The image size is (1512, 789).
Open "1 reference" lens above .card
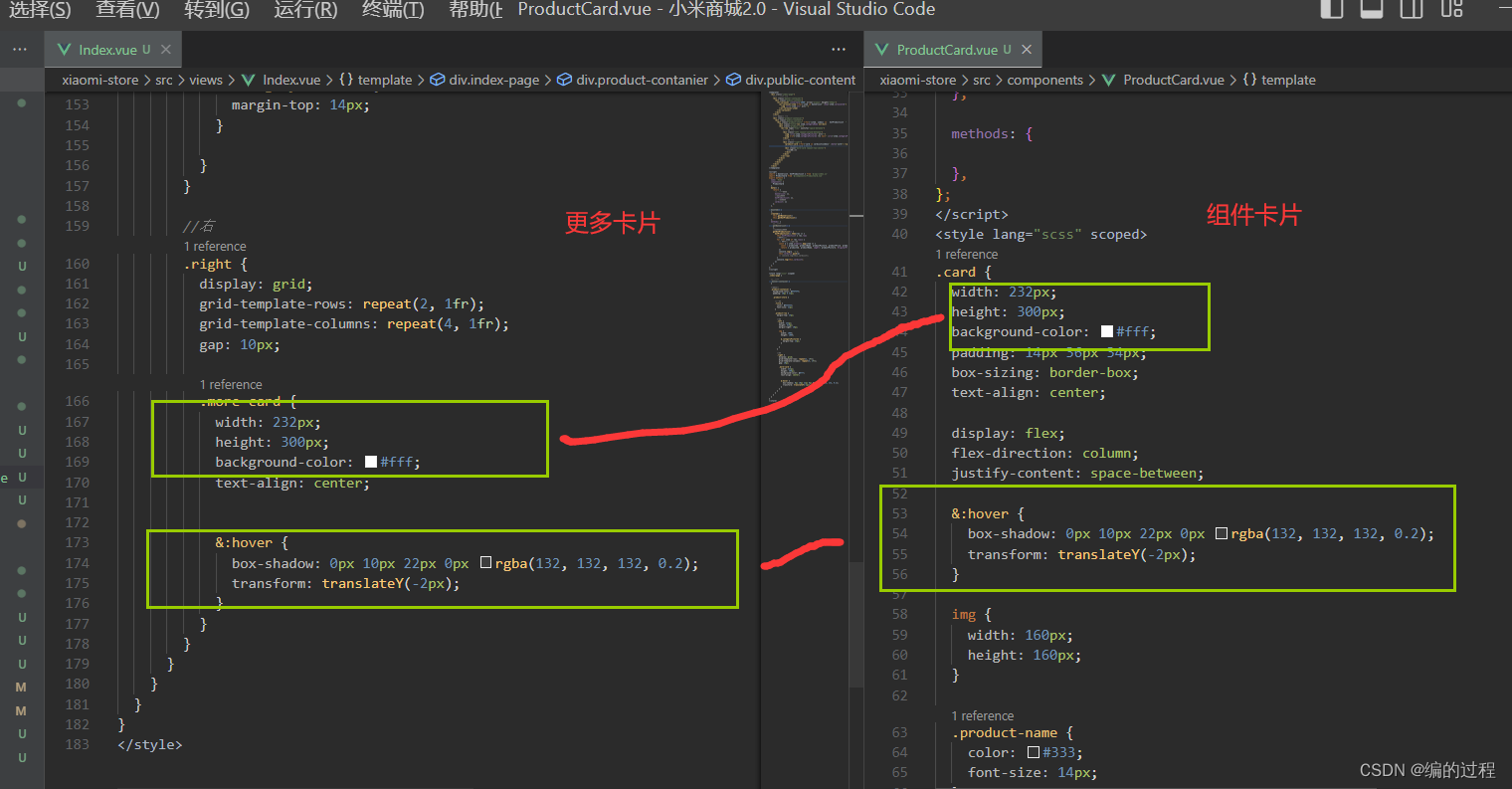pyautogui.click(x=967, y=254)
